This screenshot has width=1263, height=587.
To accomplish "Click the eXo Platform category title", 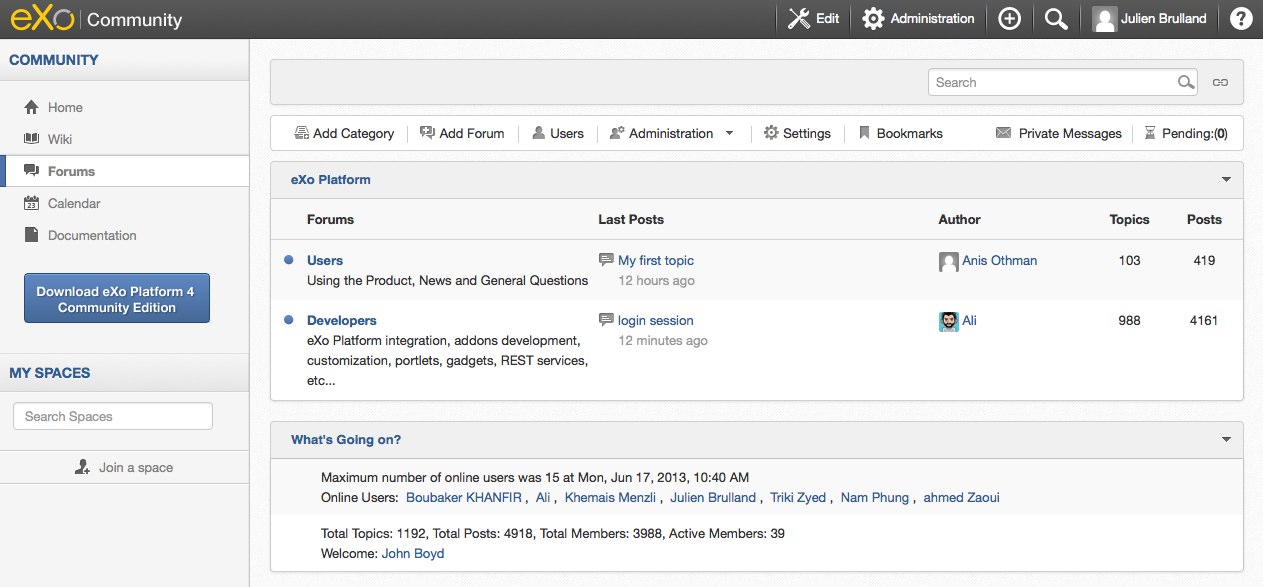I will pos(331,180).
